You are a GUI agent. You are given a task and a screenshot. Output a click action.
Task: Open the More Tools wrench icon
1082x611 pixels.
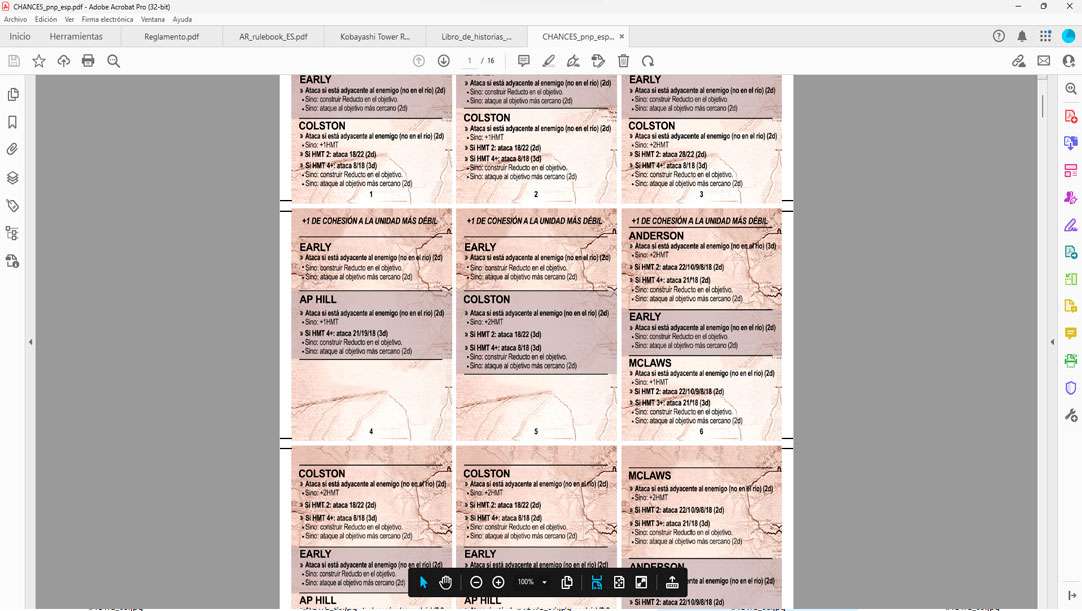click(1070, 415)
